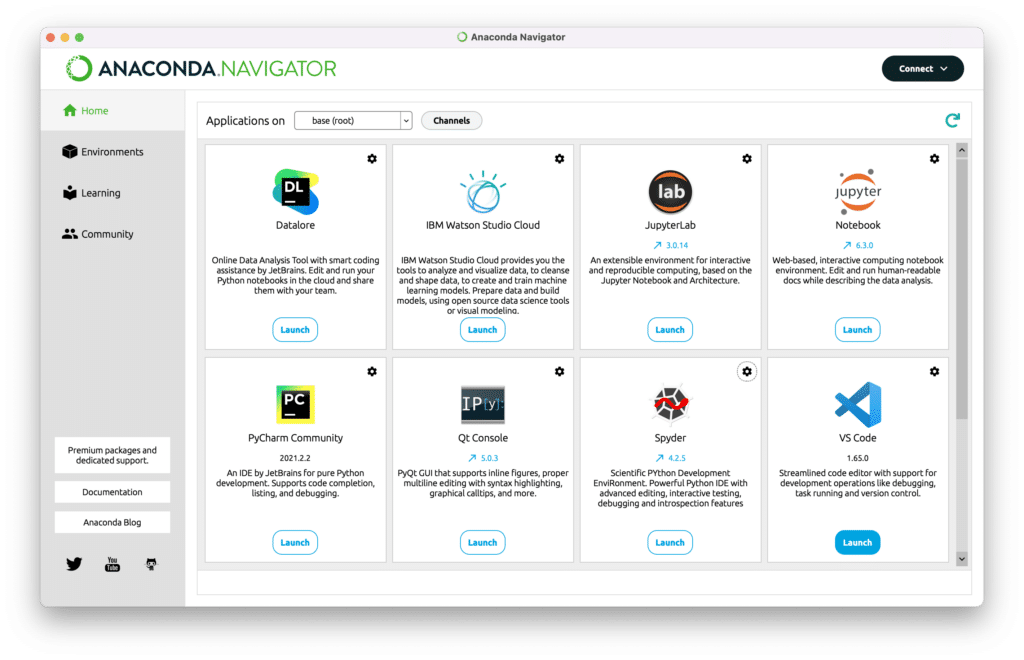Click the VS Code version 1.65.0 text

click(x=857, y=458)
